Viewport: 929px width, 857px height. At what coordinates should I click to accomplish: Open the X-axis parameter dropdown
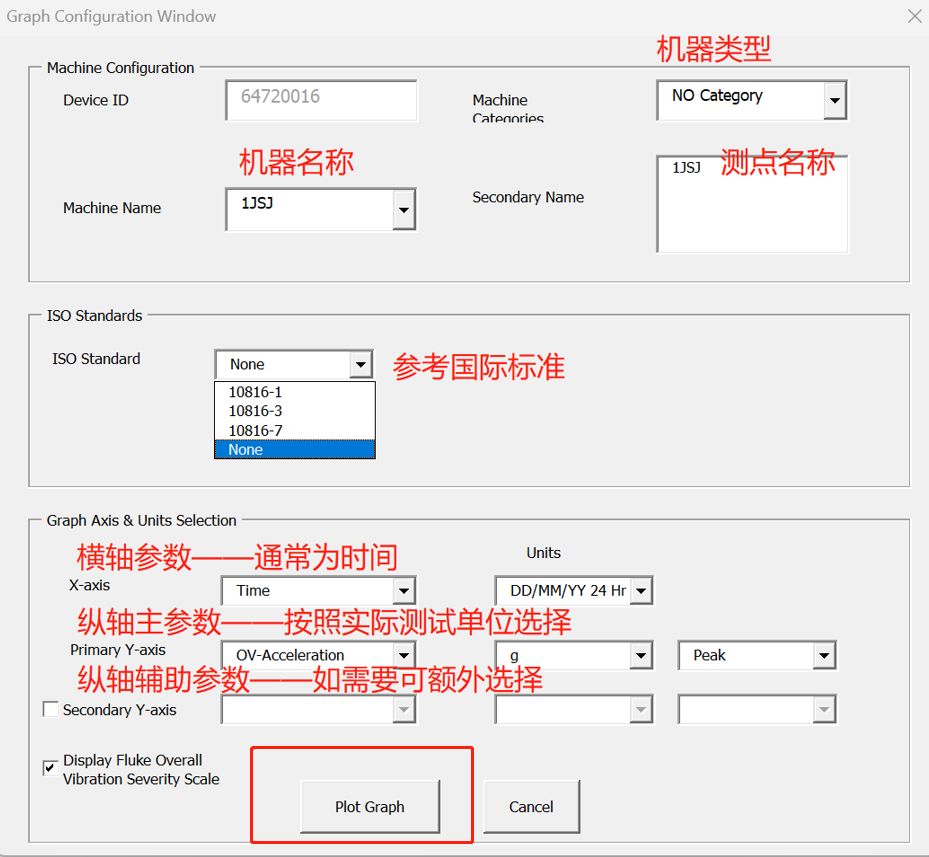(404, 590)
